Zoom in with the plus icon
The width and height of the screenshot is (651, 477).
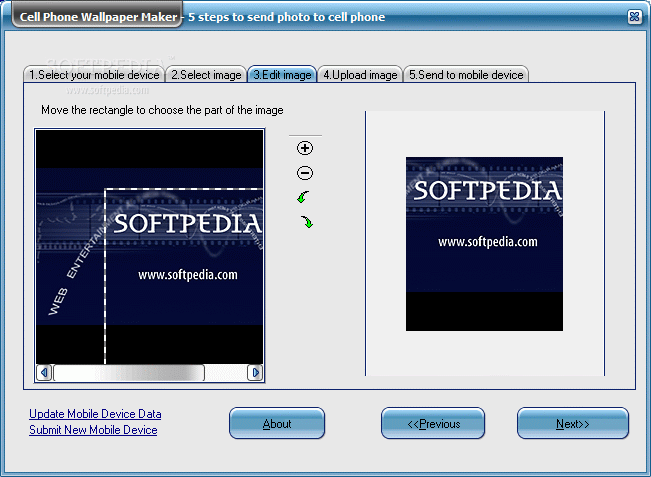pyautogui.click(x=305, y=148)
